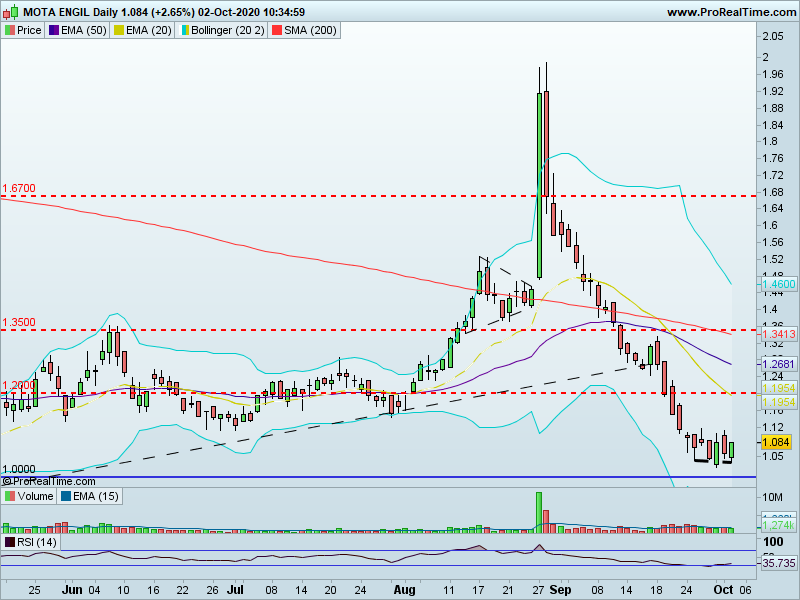Click the 1.6 price axis label
This screenshot has height=600, width=800.
pos(770,226)
